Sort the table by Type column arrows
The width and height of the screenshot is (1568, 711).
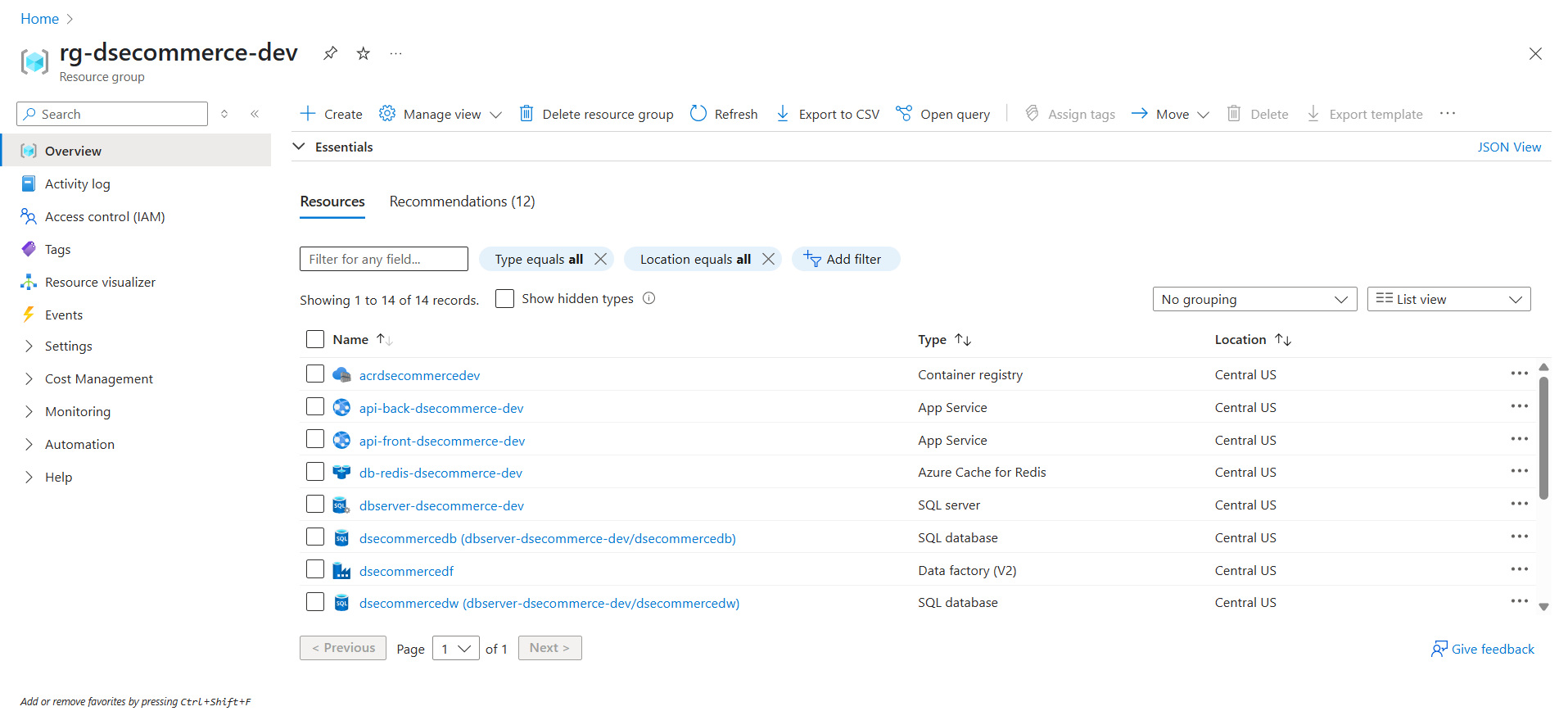click(963, 339)
